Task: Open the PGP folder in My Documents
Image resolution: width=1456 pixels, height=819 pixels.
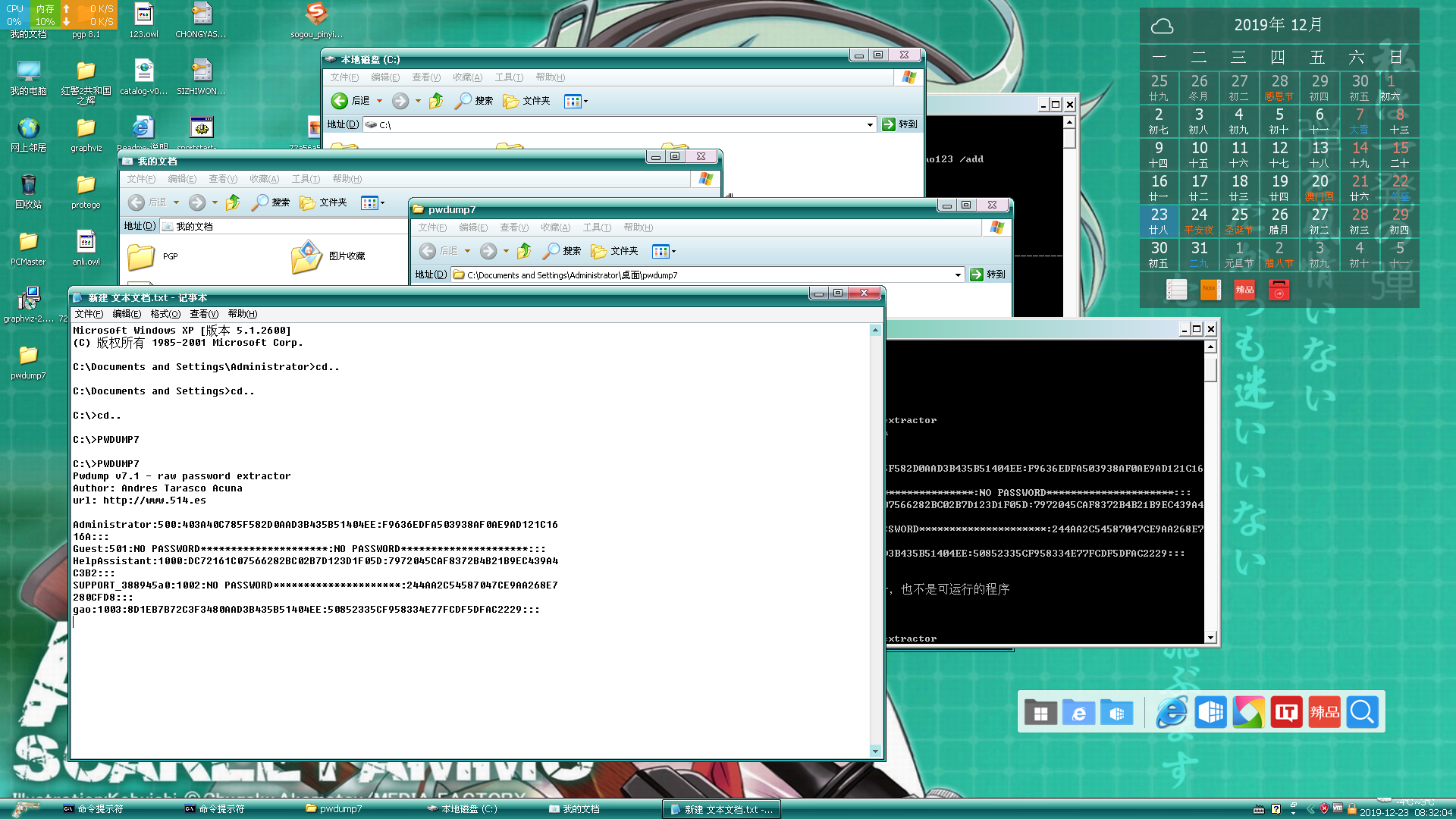Action: click(x=142, y=257)
